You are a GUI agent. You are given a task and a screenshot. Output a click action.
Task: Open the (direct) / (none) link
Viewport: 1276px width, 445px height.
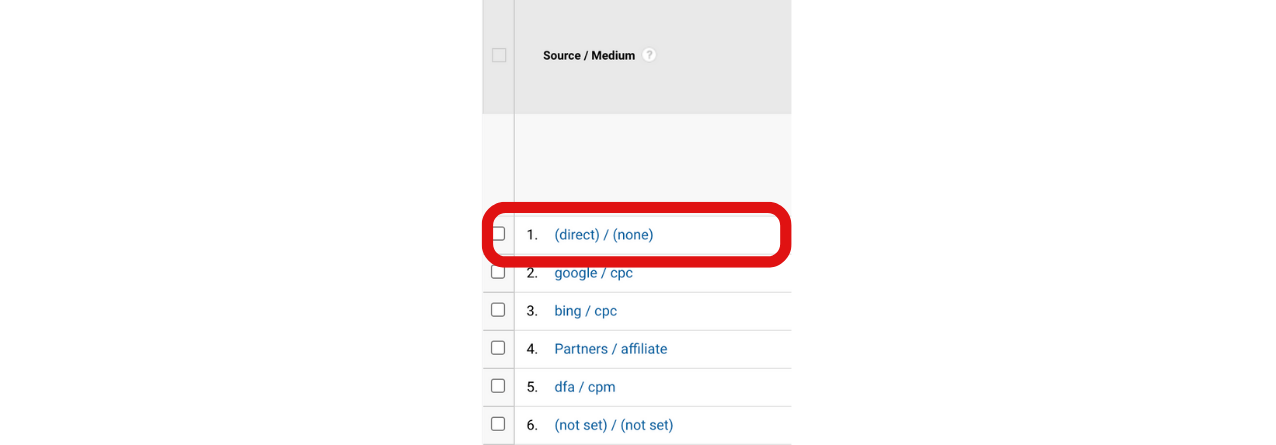tap(603, 235)
